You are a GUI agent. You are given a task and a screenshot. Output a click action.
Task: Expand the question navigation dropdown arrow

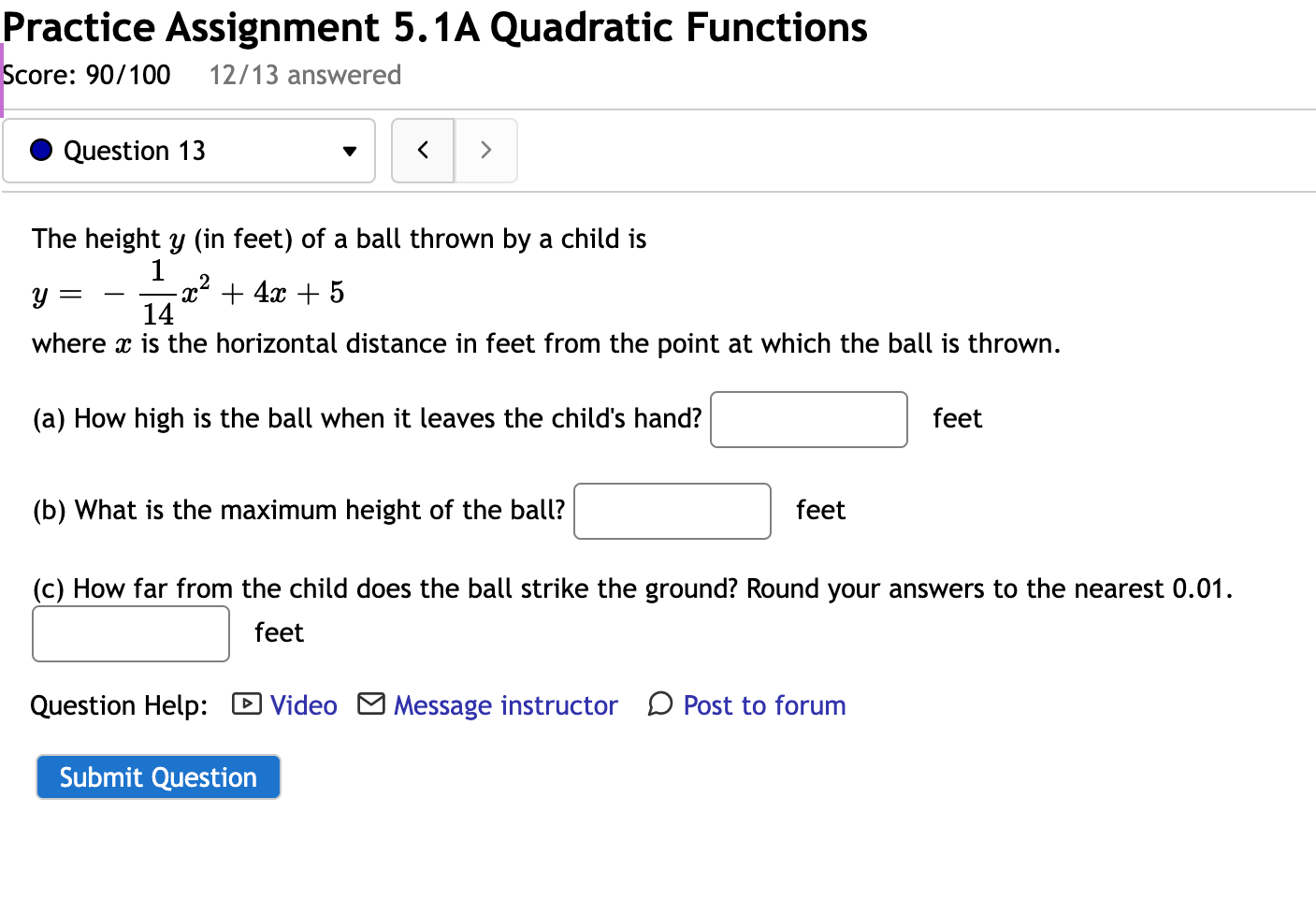pos(348,151)
